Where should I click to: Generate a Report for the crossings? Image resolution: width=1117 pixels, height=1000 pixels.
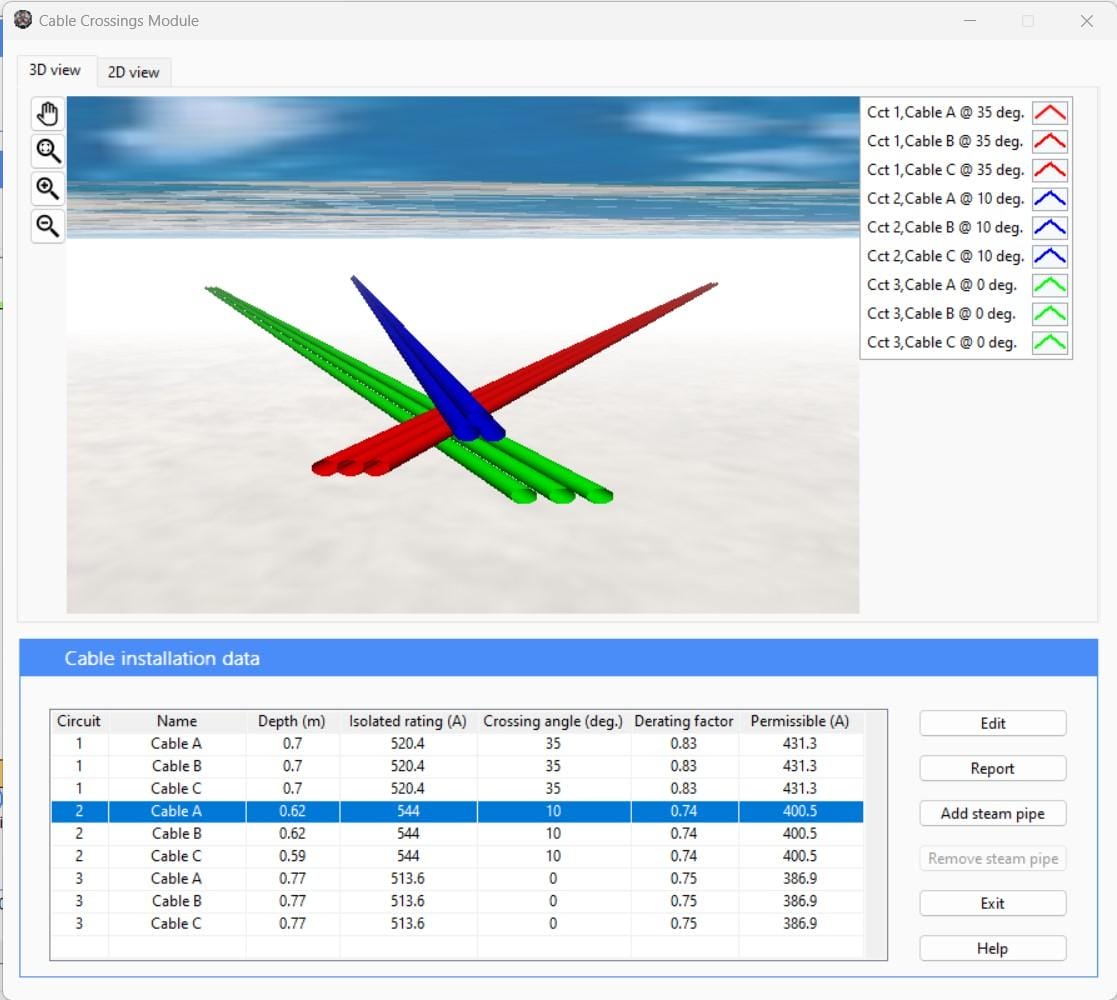coord(992,768)
